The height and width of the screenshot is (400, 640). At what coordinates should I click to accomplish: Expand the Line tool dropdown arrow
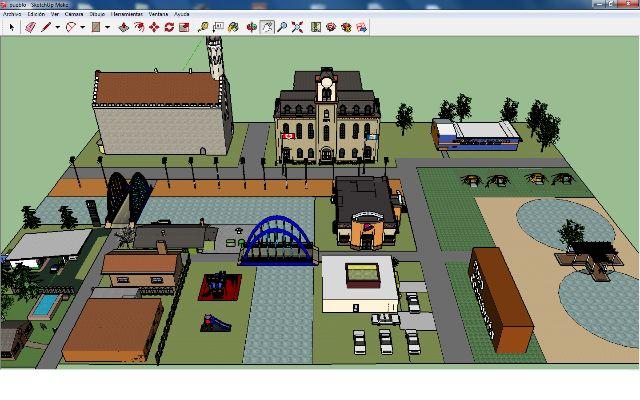pyautogui.click(x=58, y=28)
